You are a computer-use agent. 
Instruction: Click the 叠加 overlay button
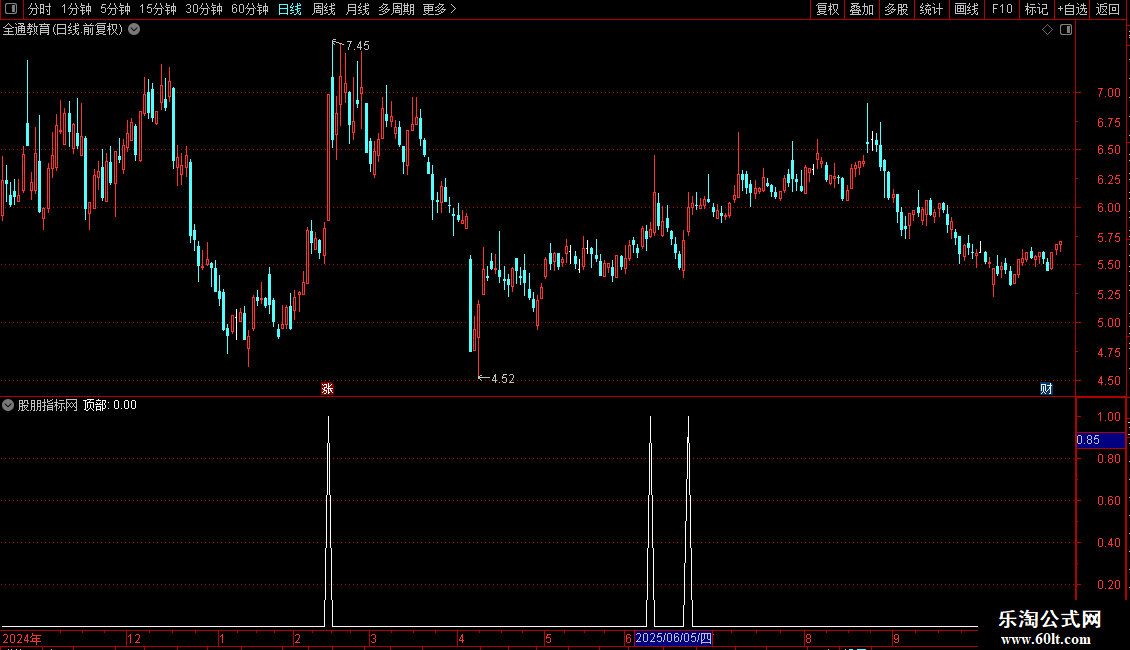861,9
